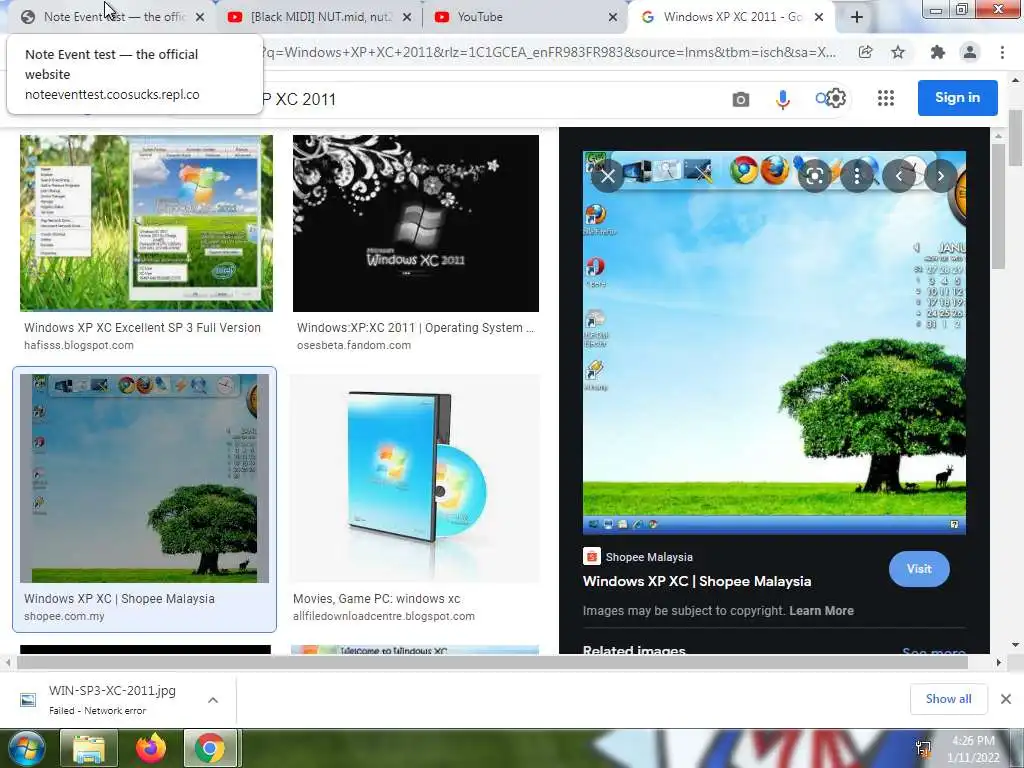Go to the previous preview image
1024x768 pixels.
(x=899, y=176)
